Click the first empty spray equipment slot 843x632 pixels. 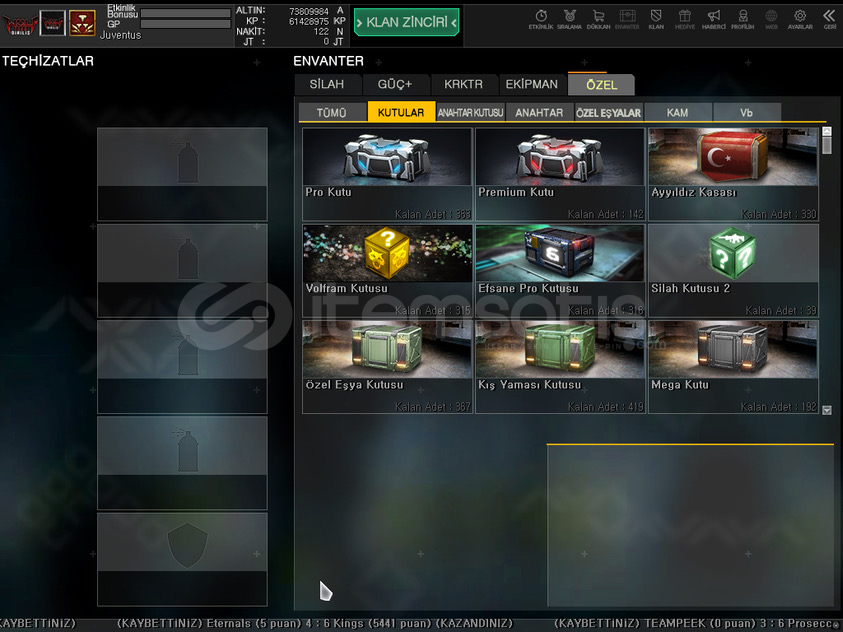pos(182,174)
